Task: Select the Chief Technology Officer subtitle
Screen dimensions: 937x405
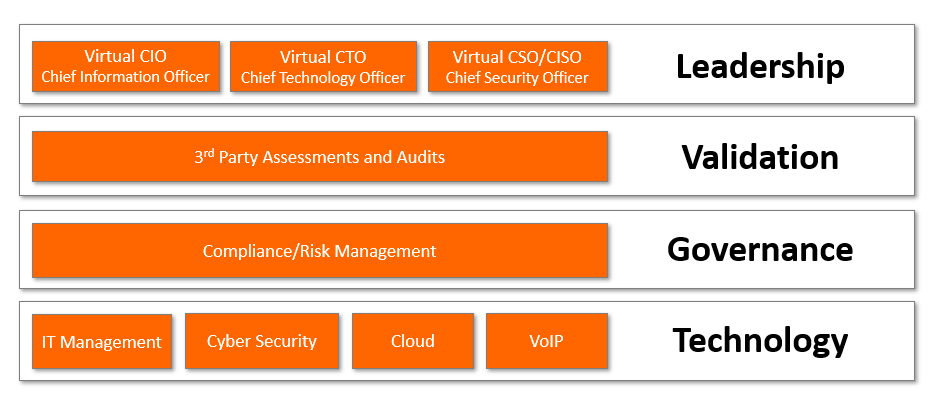Action: (322, 77)
